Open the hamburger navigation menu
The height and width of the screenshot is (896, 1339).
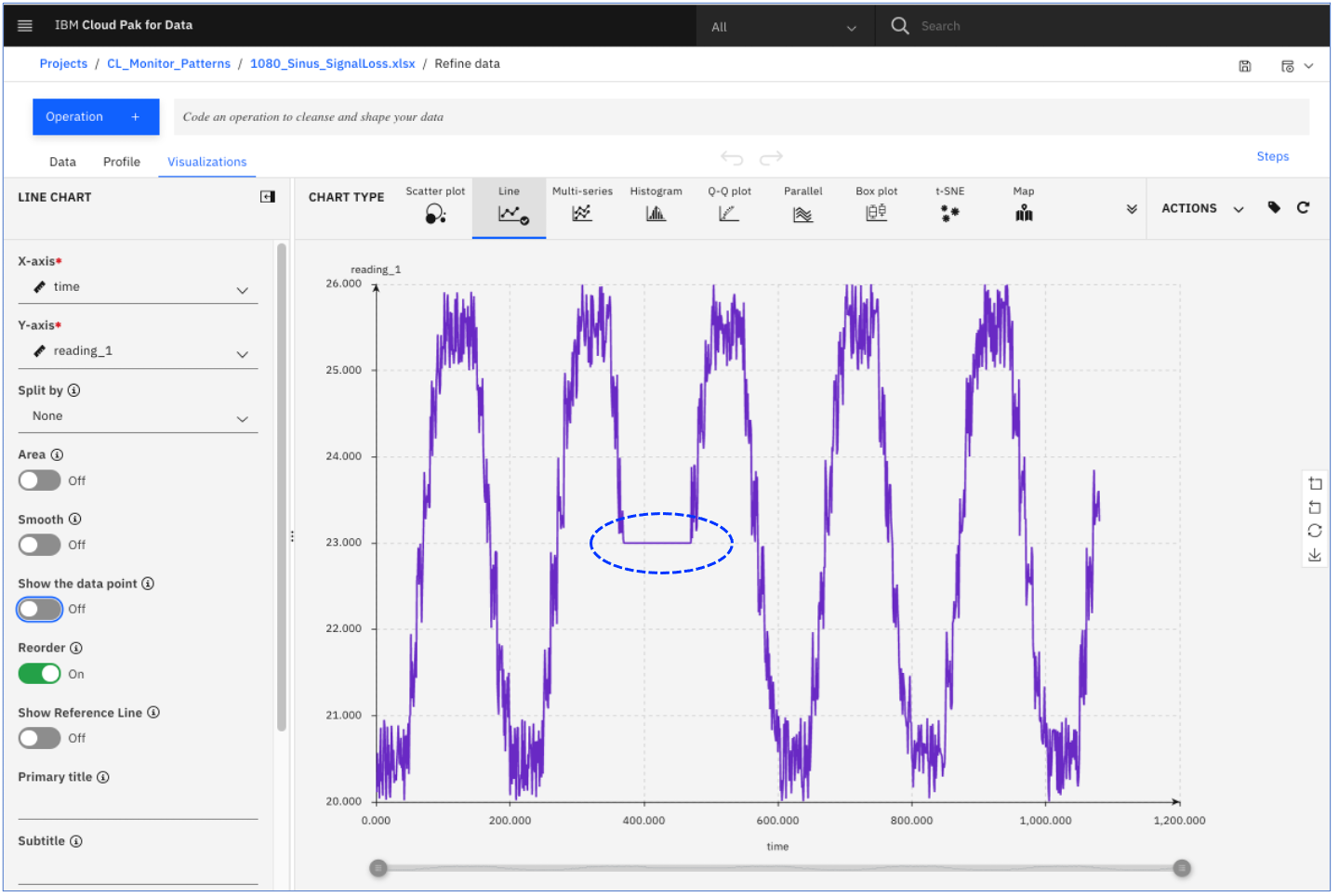point(25,26)
